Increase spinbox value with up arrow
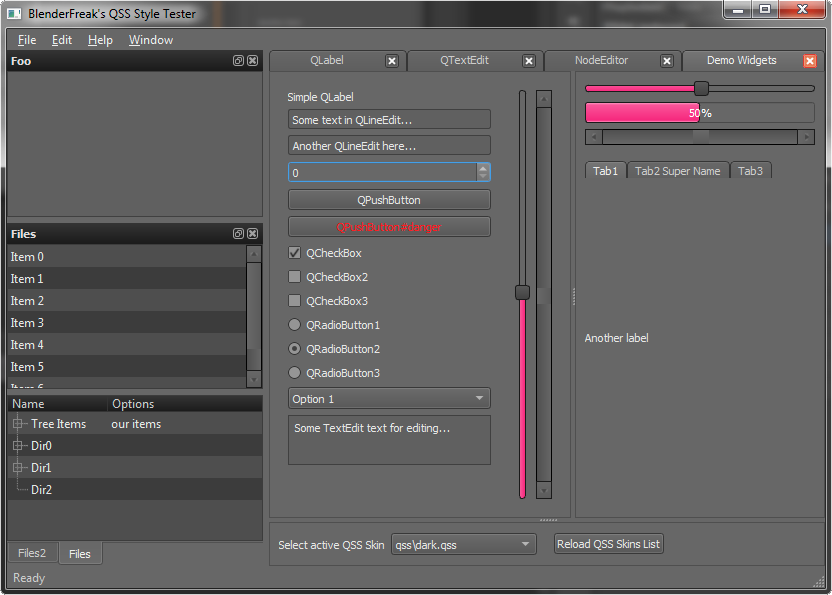 coord(483,168)
